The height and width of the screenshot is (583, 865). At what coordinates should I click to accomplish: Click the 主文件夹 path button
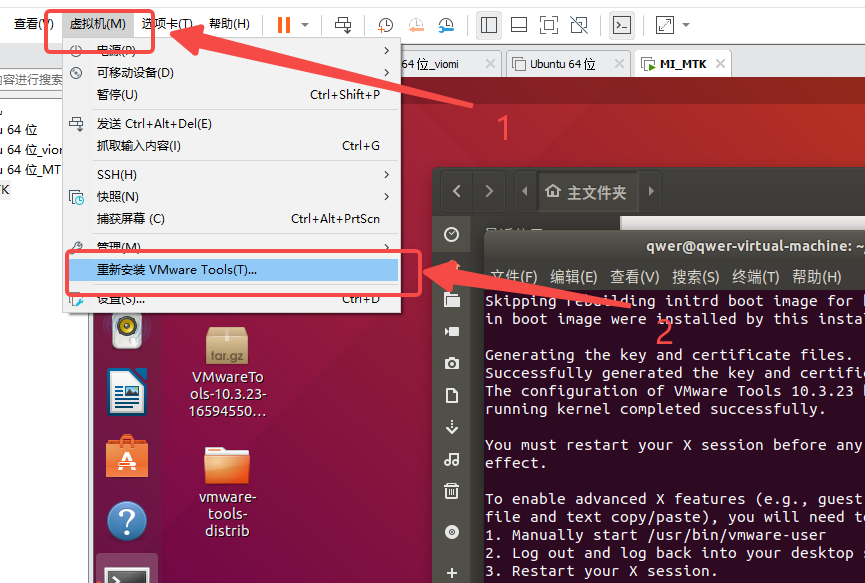[586, 192]
